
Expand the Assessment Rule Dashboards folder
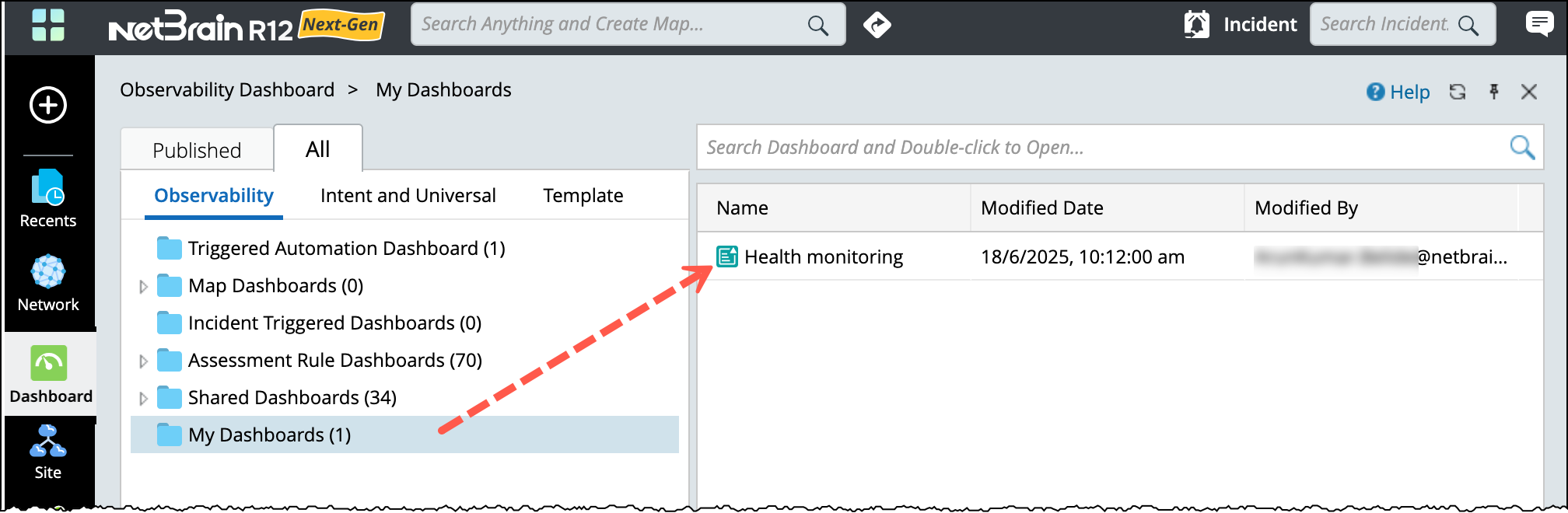click(143, 361)
